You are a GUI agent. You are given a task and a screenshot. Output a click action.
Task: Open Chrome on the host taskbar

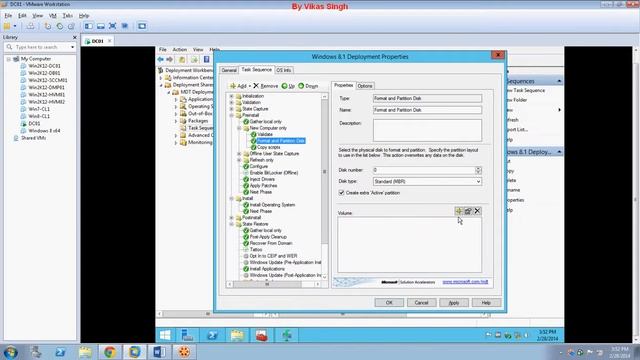pyautogui.click(x=109, y=352)
